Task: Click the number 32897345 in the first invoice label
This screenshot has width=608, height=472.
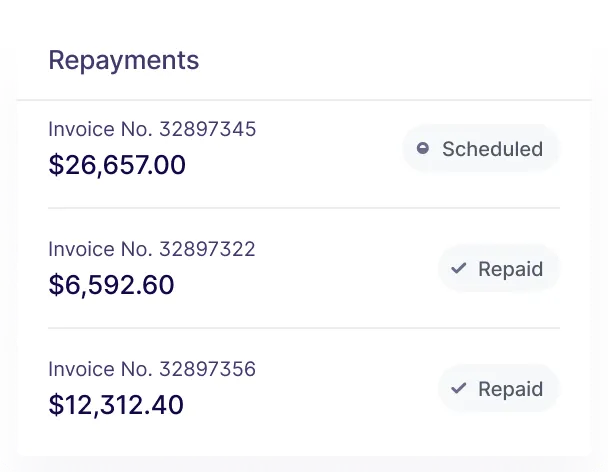Action: point(208,129)
